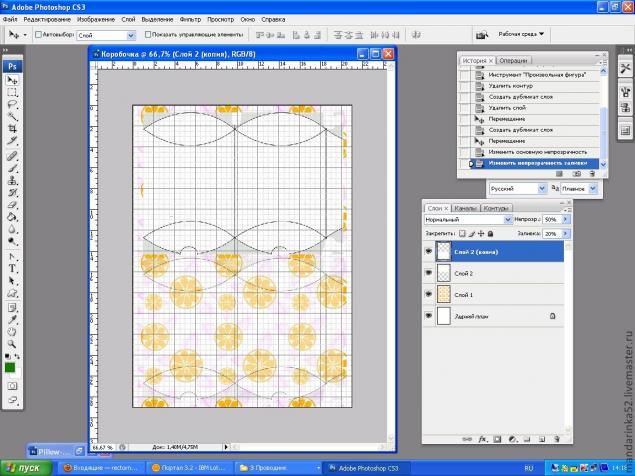The image size is (635, 476).
Task: Open status bar info arrow menu
Action: click(226, 447)
